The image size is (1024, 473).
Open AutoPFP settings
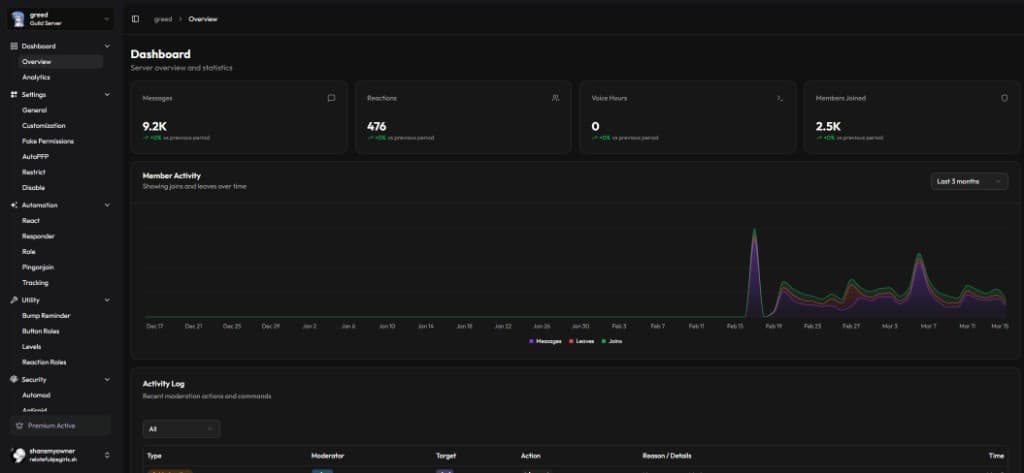tap(35, 157)
